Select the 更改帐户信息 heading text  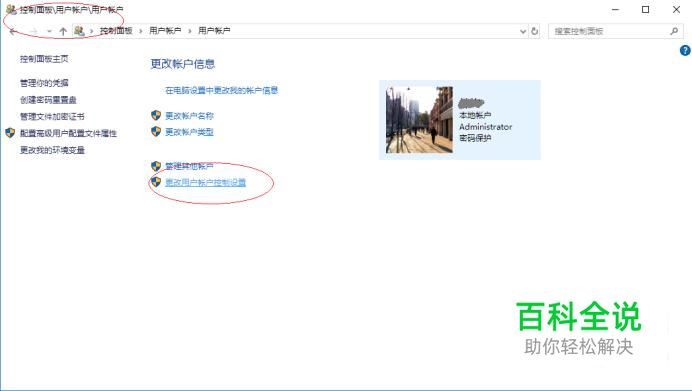[183, 64]
